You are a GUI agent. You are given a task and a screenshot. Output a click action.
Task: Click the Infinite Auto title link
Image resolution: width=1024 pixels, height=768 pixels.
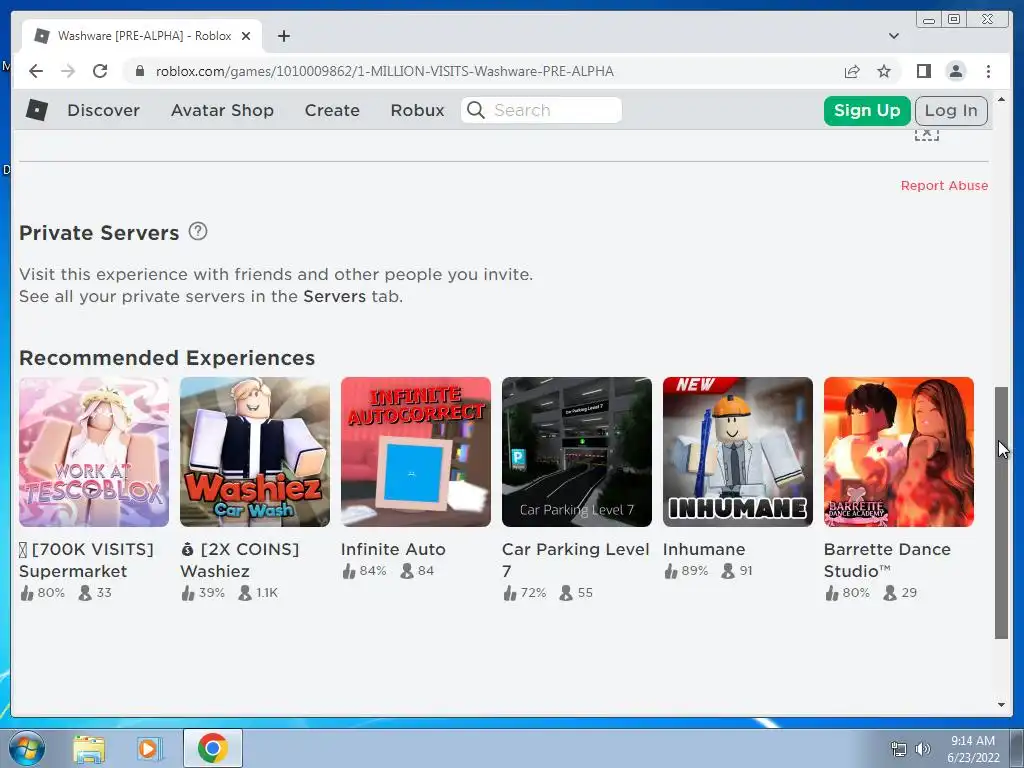click(x=393, y=549)
